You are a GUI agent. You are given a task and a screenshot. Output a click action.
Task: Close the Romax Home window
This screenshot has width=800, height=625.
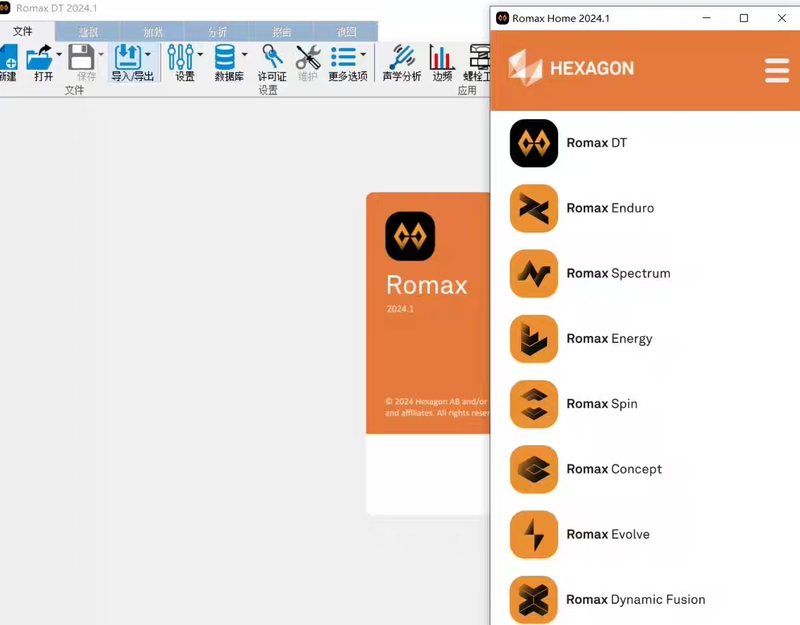click(782, 18)
